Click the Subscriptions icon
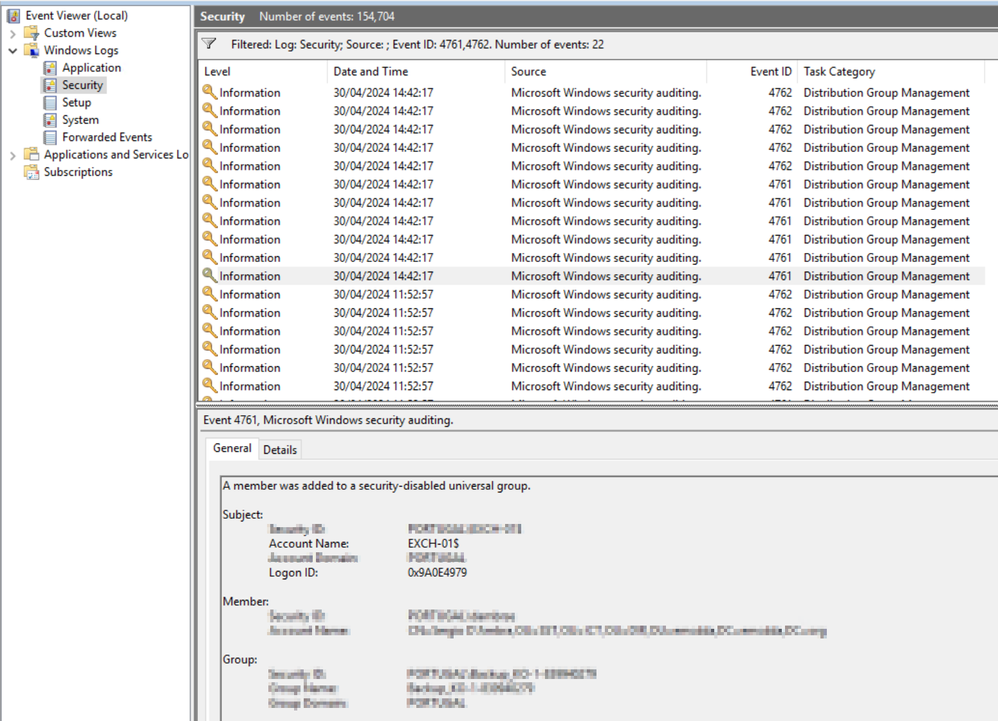 click(31, 171)
